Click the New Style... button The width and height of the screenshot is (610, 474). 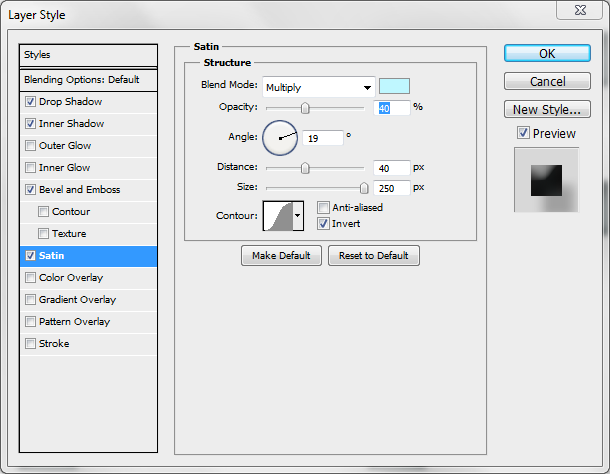547,109
